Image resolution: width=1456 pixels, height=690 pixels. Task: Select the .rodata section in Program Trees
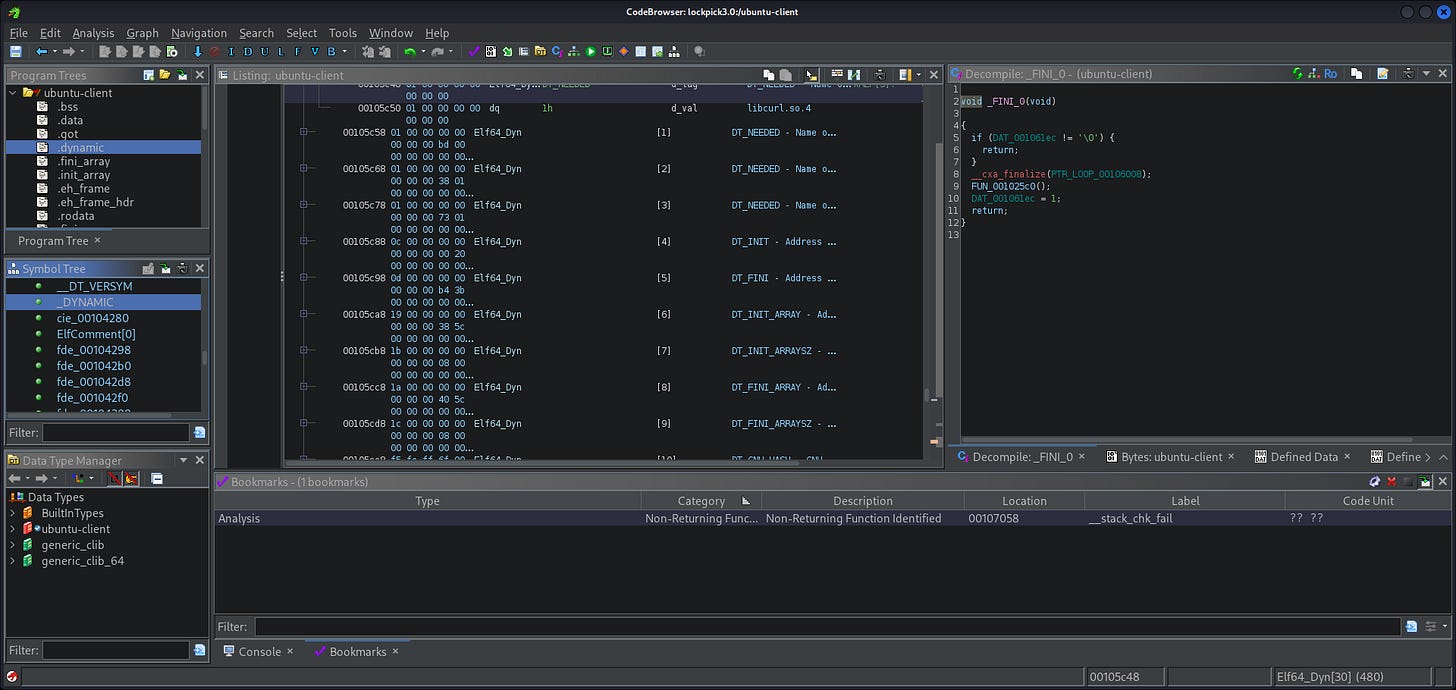[x=75, y=215]
